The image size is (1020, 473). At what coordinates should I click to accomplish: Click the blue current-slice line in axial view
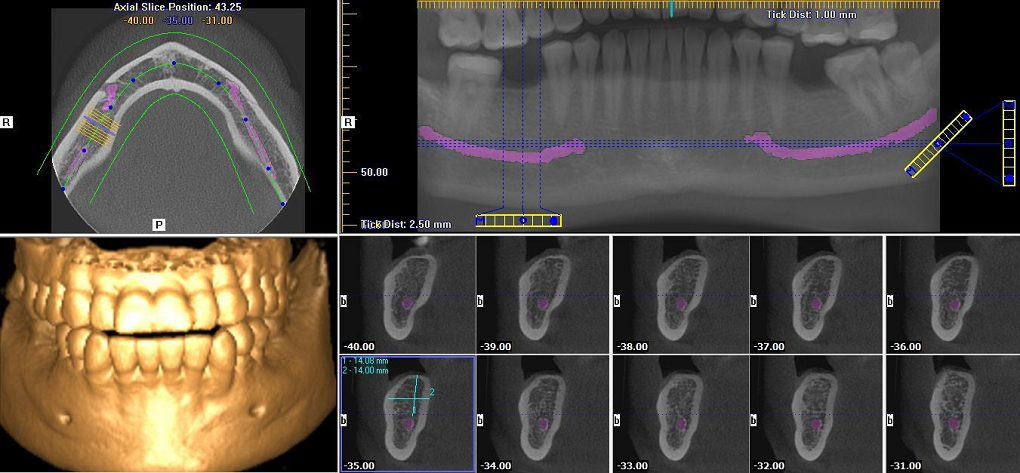[102, 126]
